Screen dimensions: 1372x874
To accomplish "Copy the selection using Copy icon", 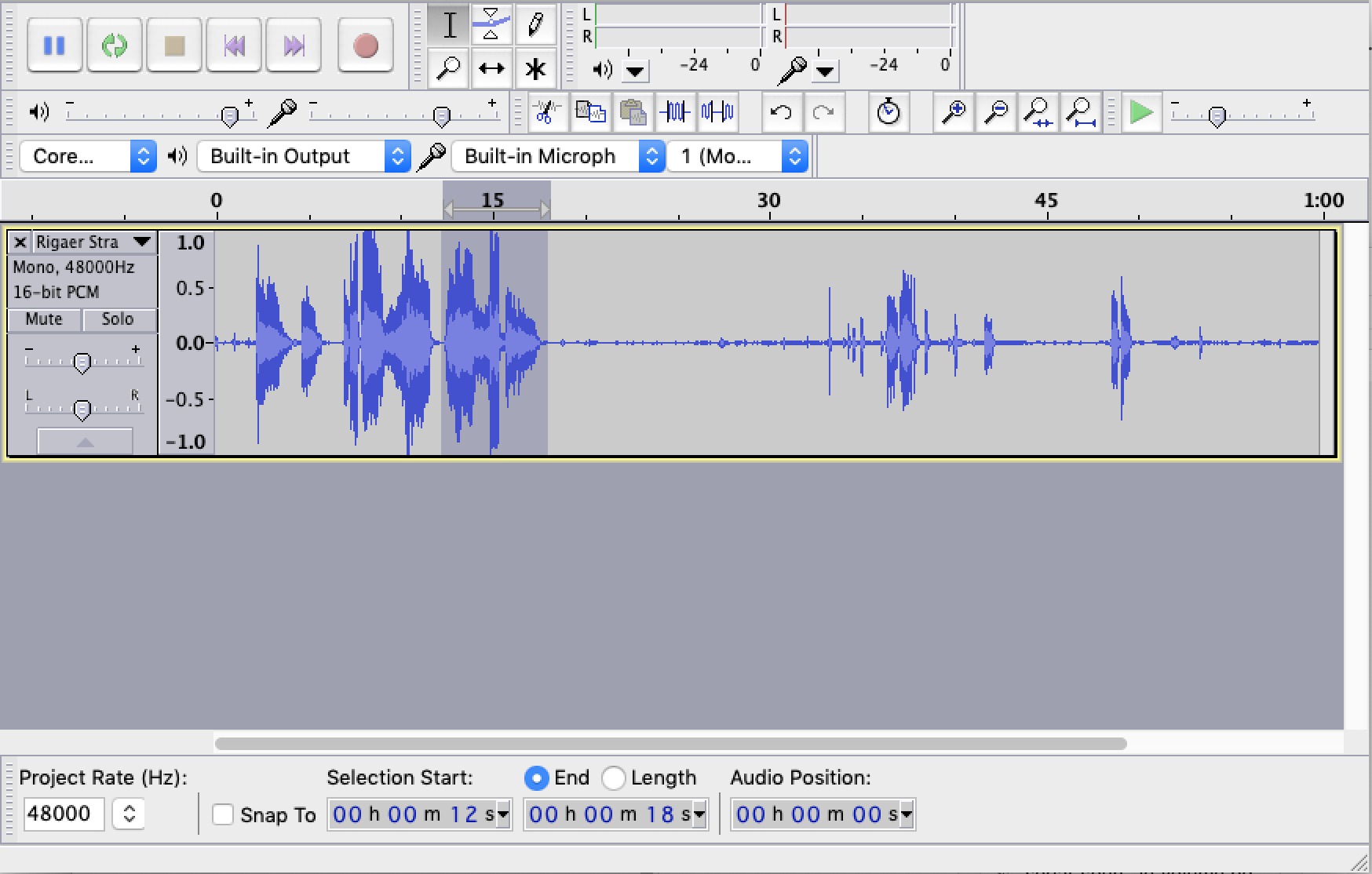I will (590, 112).
